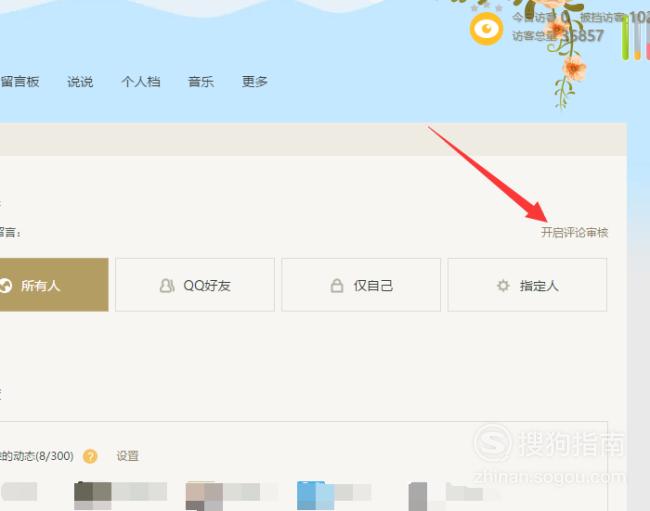Screen dimensions: 650x511
Task: Open the 更多 navigation menu
Action: point(255,81)
